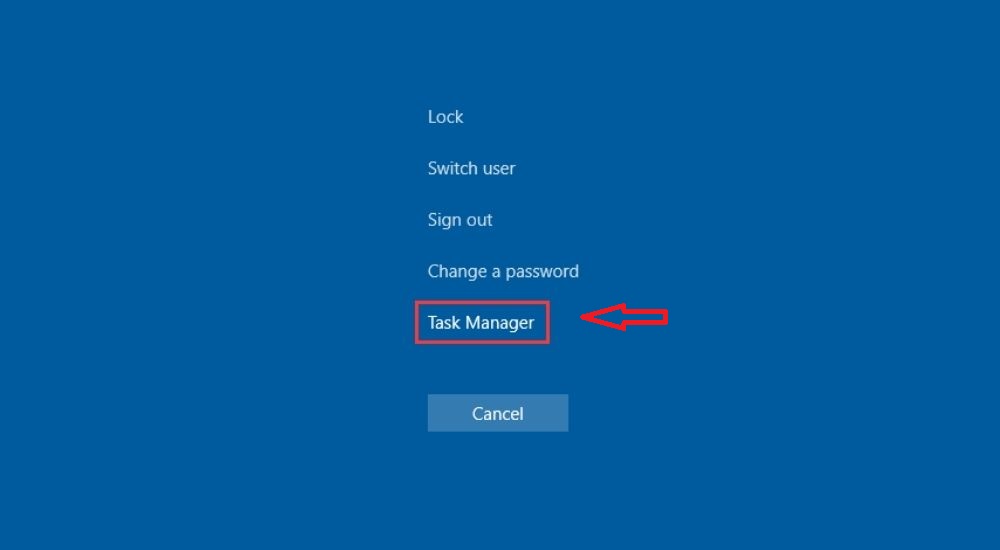
Task: Click Sign out
Action: pyautogui.click(x=460, y=220)
